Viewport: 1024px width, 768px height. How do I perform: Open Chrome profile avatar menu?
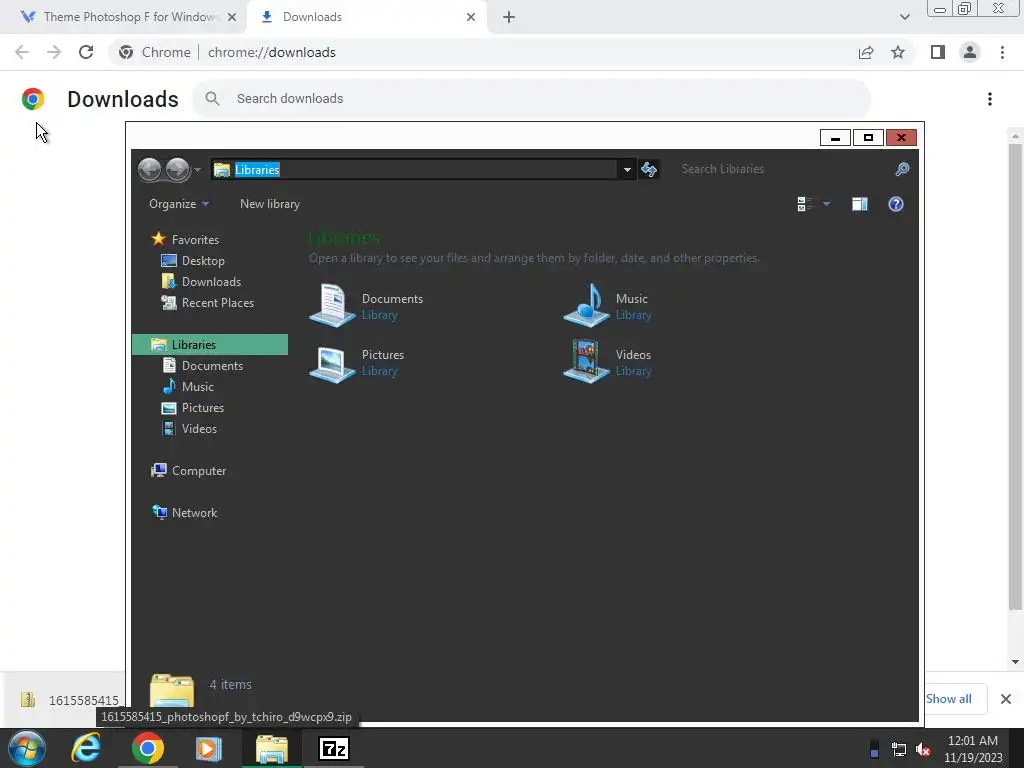(970, 52)
